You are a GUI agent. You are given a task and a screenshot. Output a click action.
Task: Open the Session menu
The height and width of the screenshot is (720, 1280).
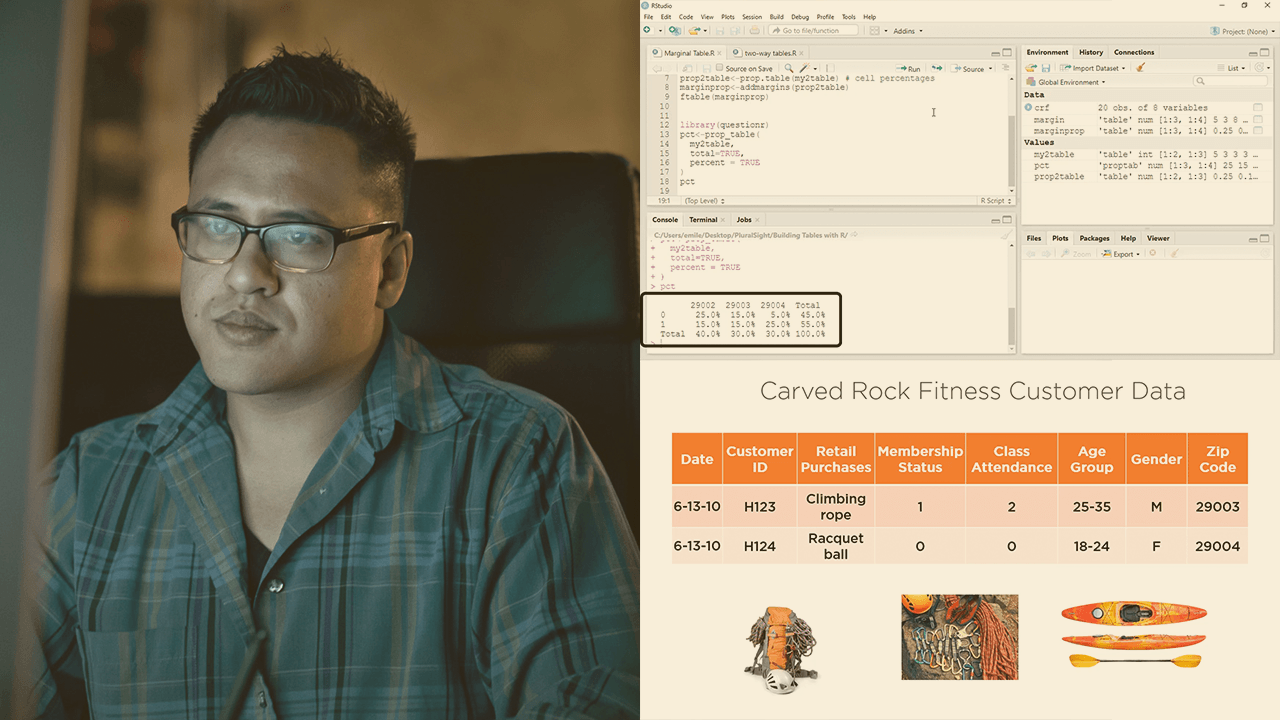[x=752, y=16]
